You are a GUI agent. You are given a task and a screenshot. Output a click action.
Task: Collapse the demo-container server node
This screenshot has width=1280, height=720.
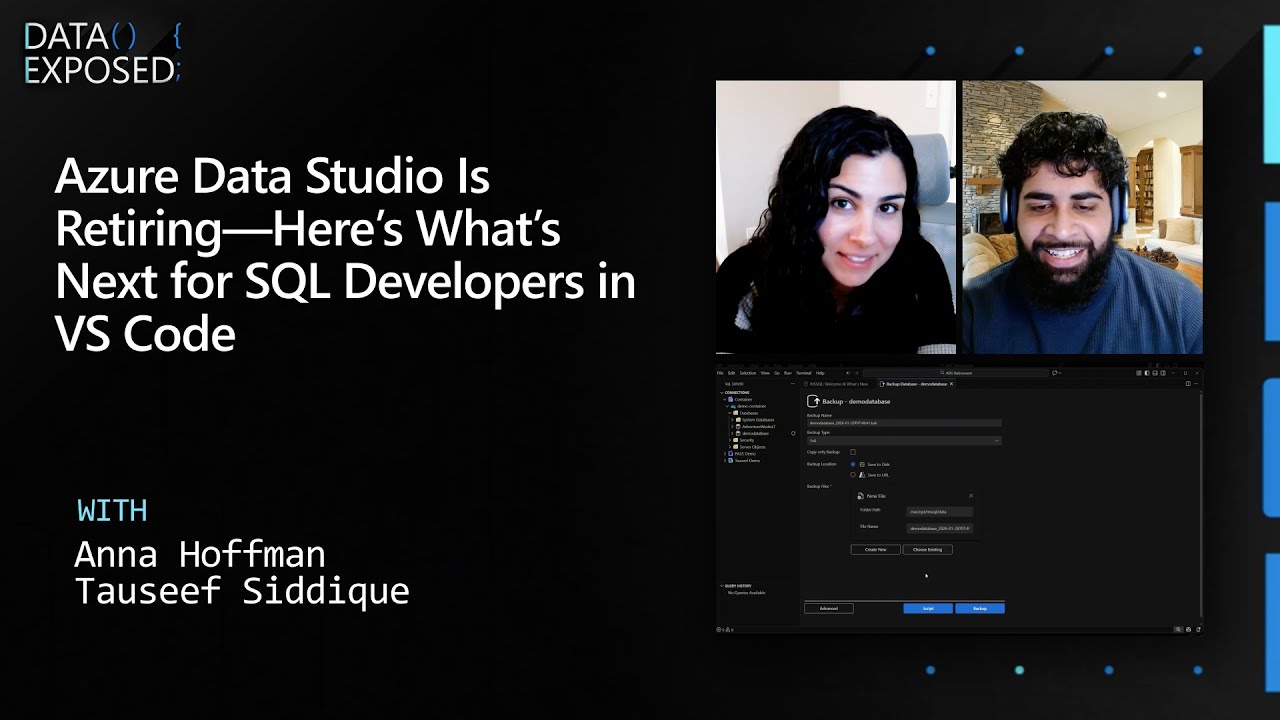click(x=727, y=406)
